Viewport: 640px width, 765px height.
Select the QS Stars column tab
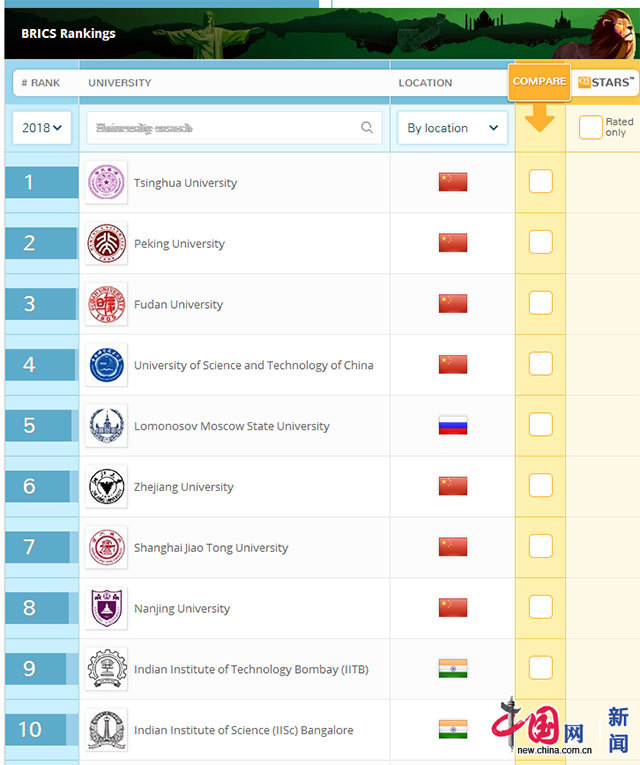pos(605,82)
